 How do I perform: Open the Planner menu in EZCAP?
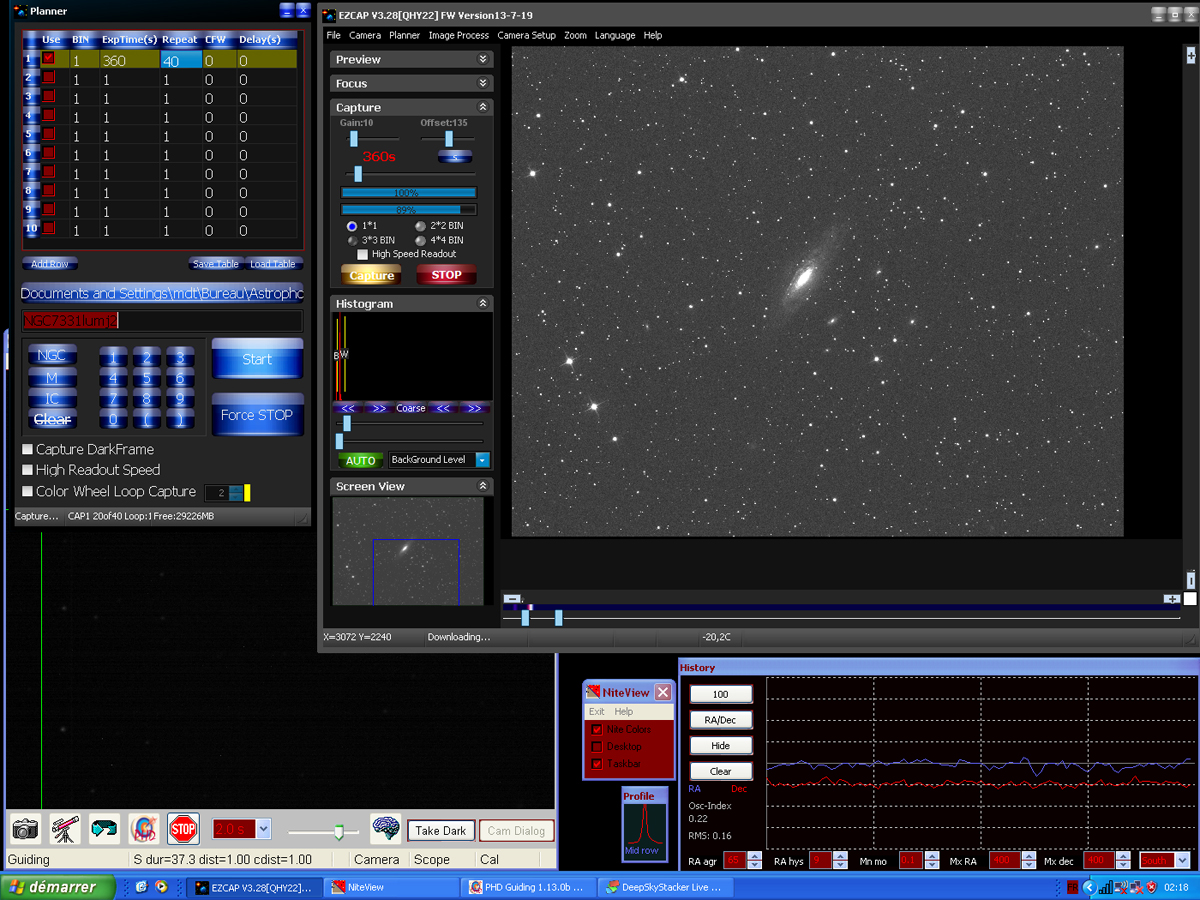coord(404,35)
